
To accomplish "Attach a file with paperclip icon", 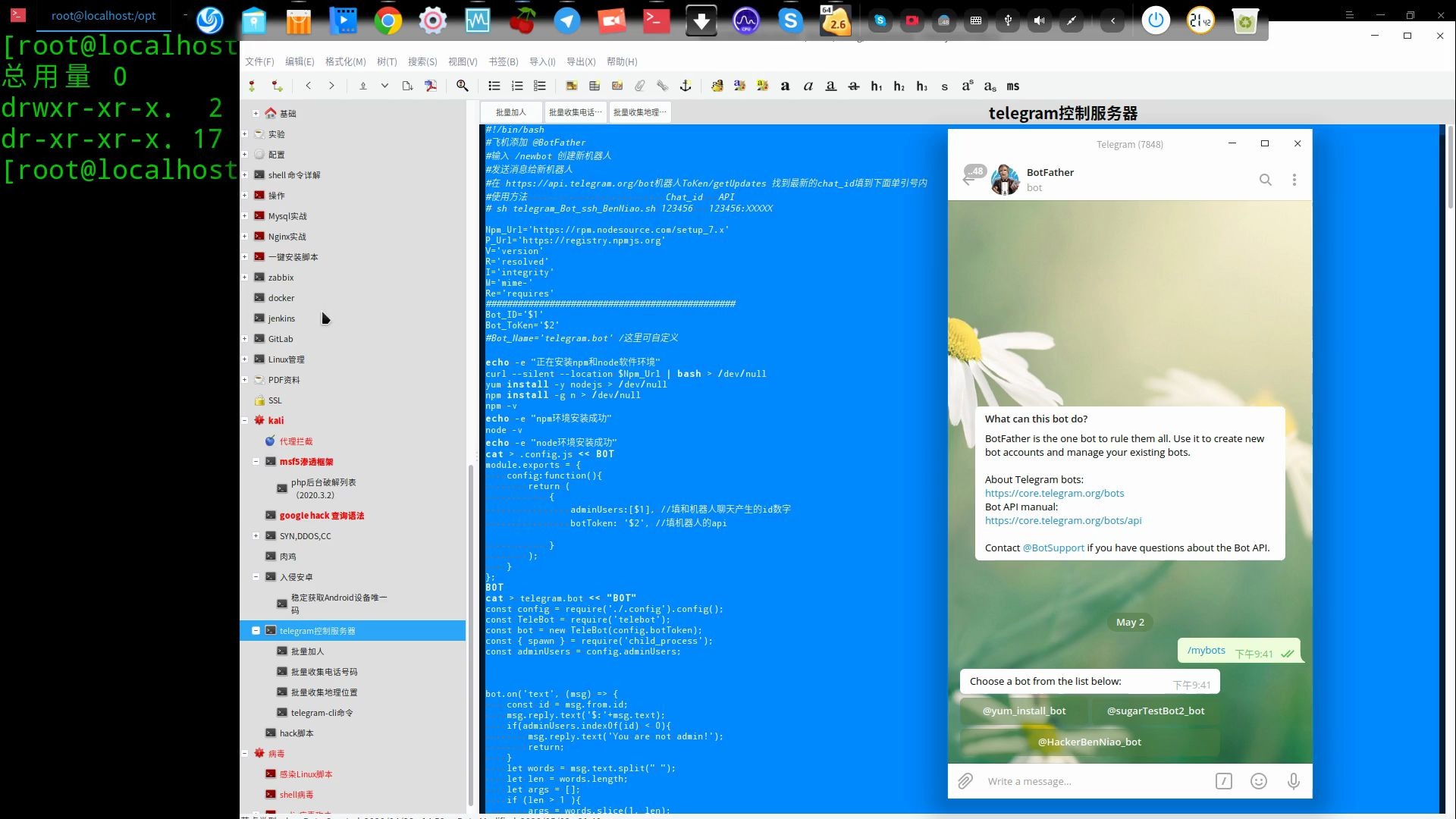I will coord(640,86).
